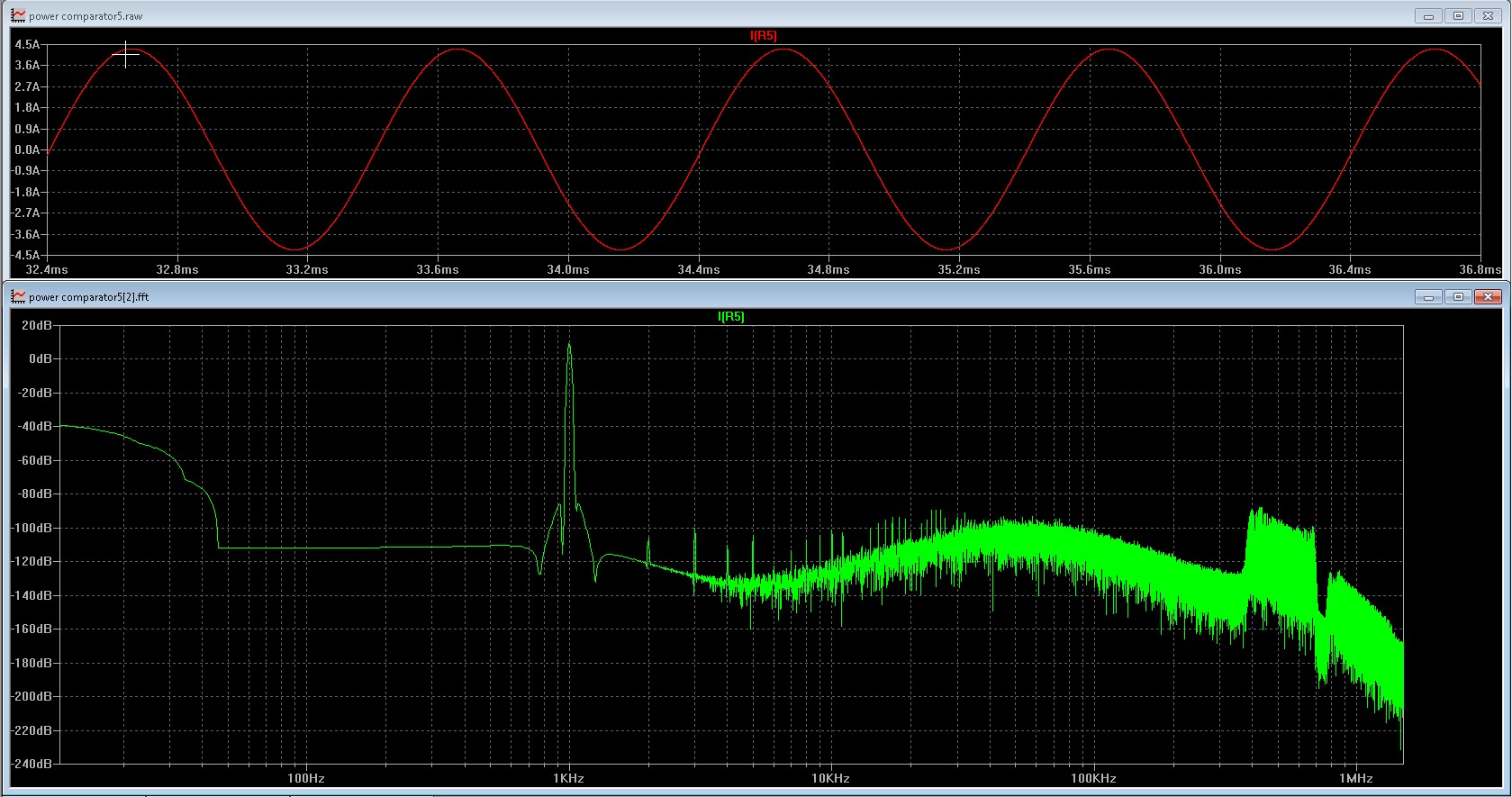Click the -2.7A vertical axis label
Viewport: 1512px width, 797px height.
25,213
